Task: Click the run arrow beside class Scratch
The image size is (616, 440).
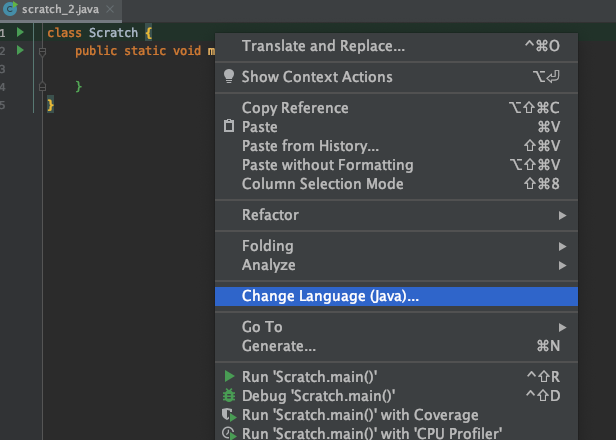Action: 20,32
